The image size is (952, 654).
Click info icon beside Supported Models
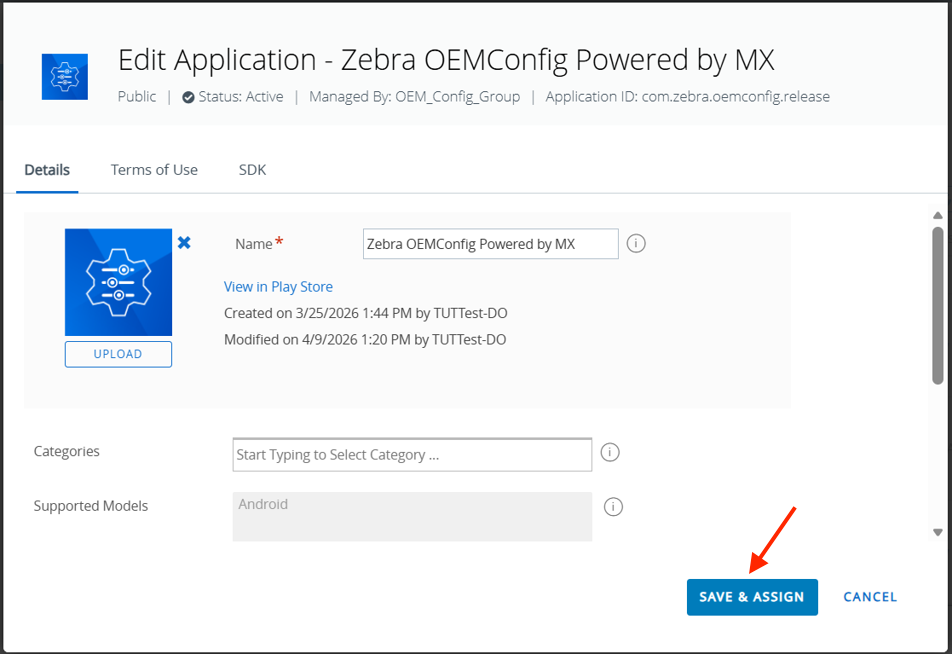point(614,507)
